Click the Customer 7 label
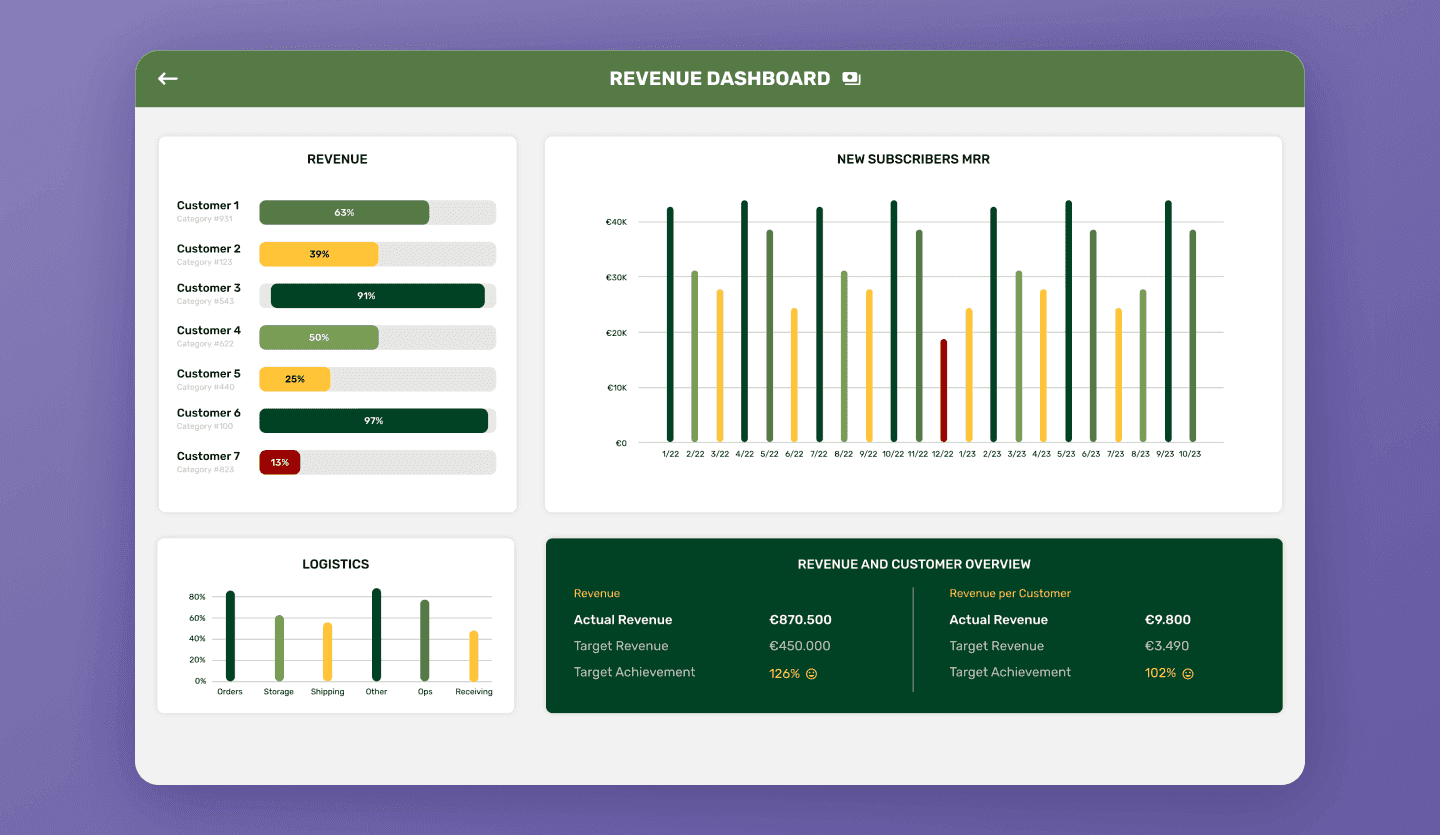 [209, 456]
